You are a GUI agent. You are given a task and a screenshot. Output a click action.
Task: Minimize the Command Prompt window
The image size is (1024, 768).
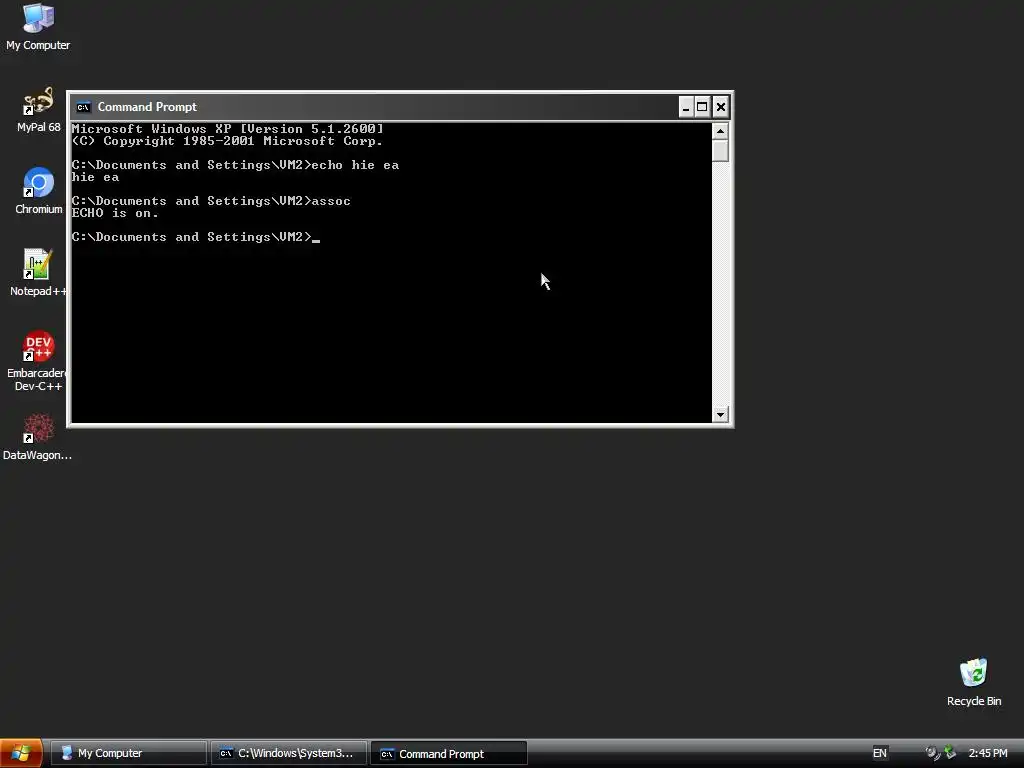tap(685, 107)
